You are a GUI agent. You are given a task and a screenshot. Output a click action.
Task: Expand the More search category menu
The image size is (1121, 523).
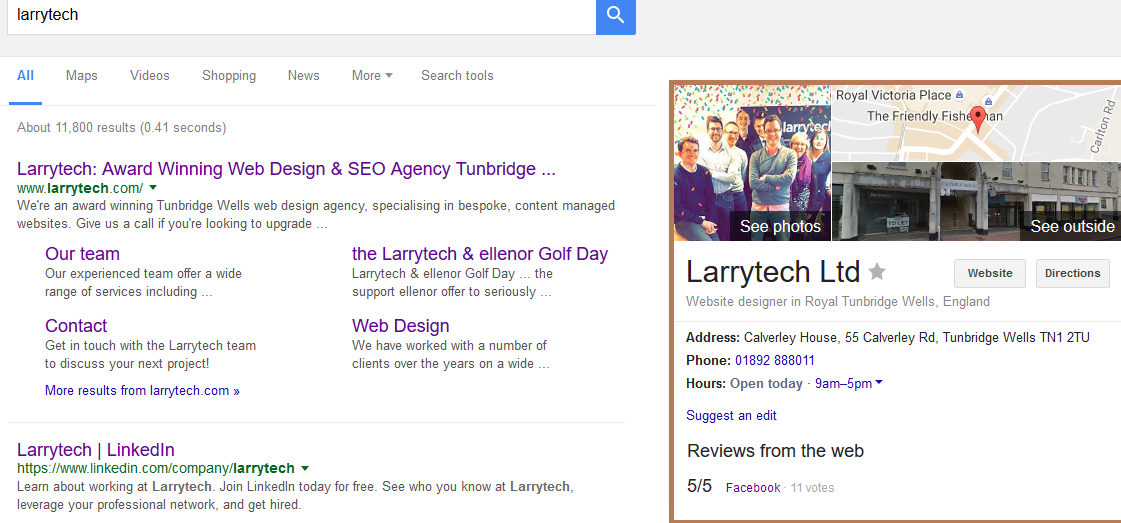(372, 75)
